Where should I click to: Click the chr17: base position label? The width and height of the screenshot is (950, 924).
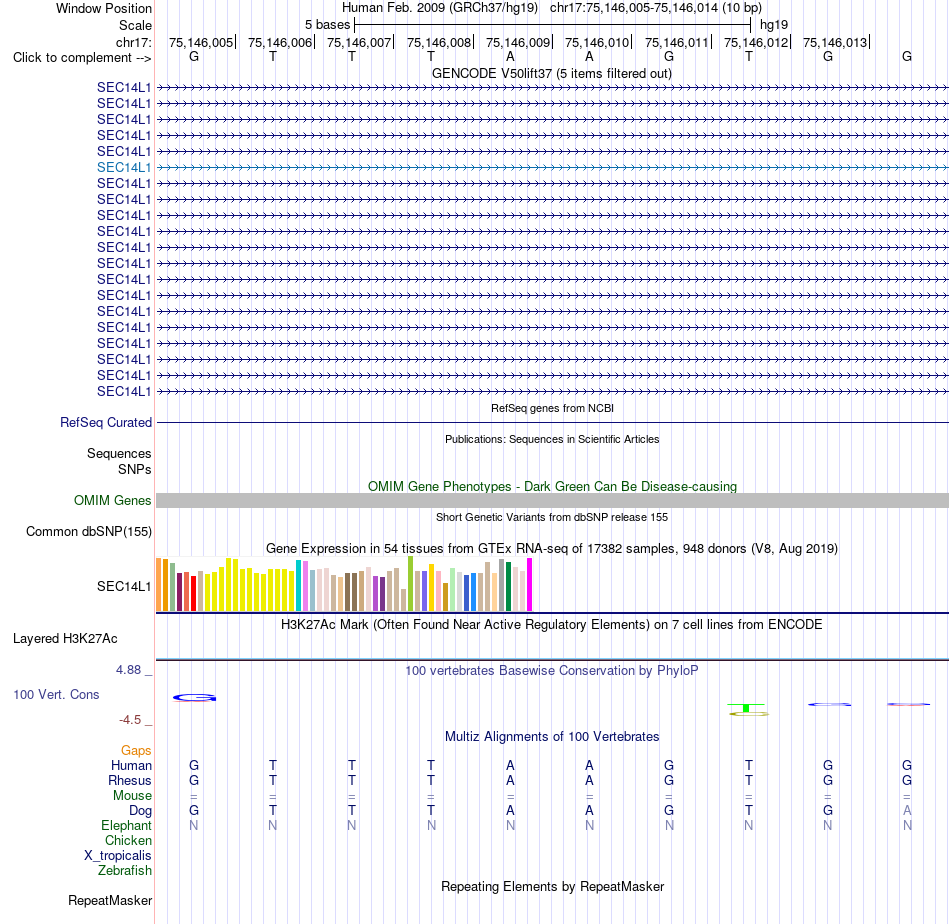[133, 42]
